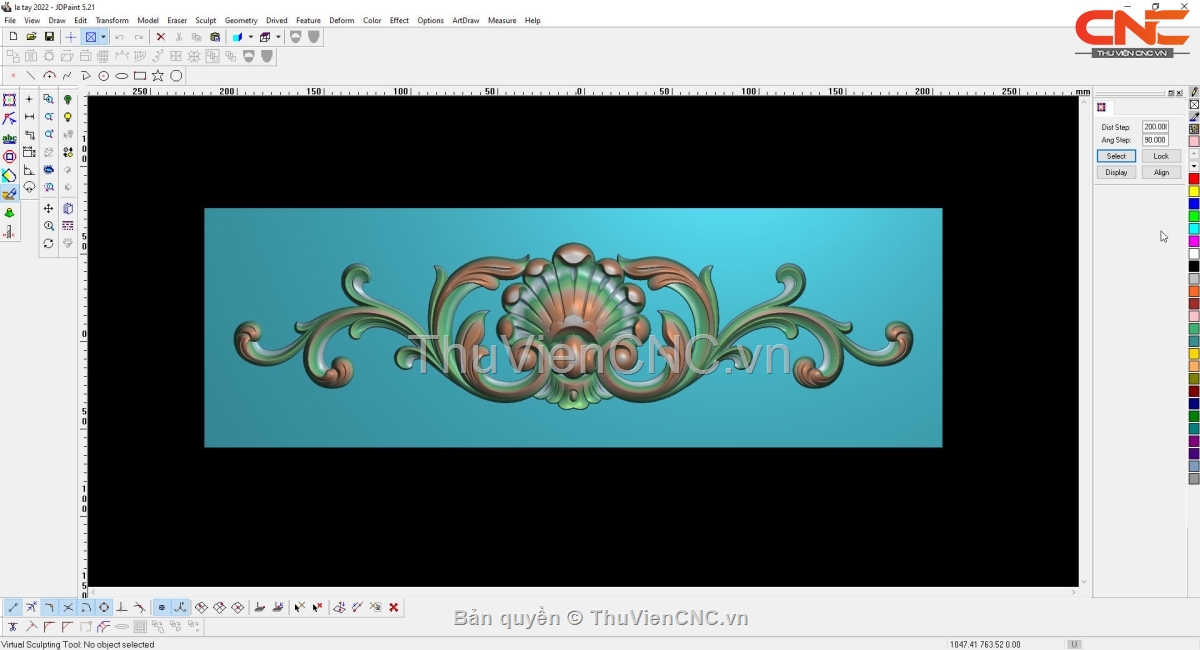Viewport: 1200px width, 650px height.
Task: Open the blue cube shading dropdown
Action: click(x=251, y=37)
